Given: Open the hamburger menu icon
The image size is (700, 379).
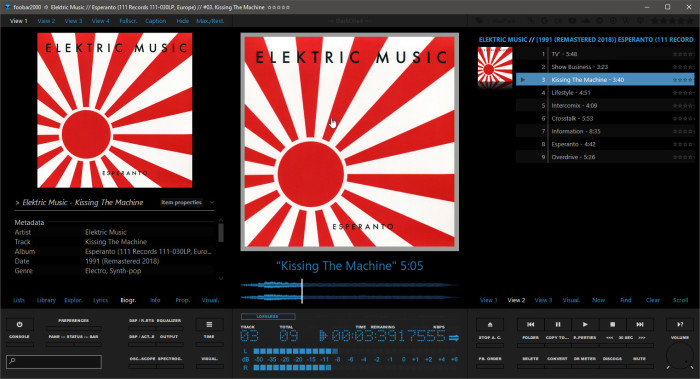Looking at the screenshot, I should (209, 325).
